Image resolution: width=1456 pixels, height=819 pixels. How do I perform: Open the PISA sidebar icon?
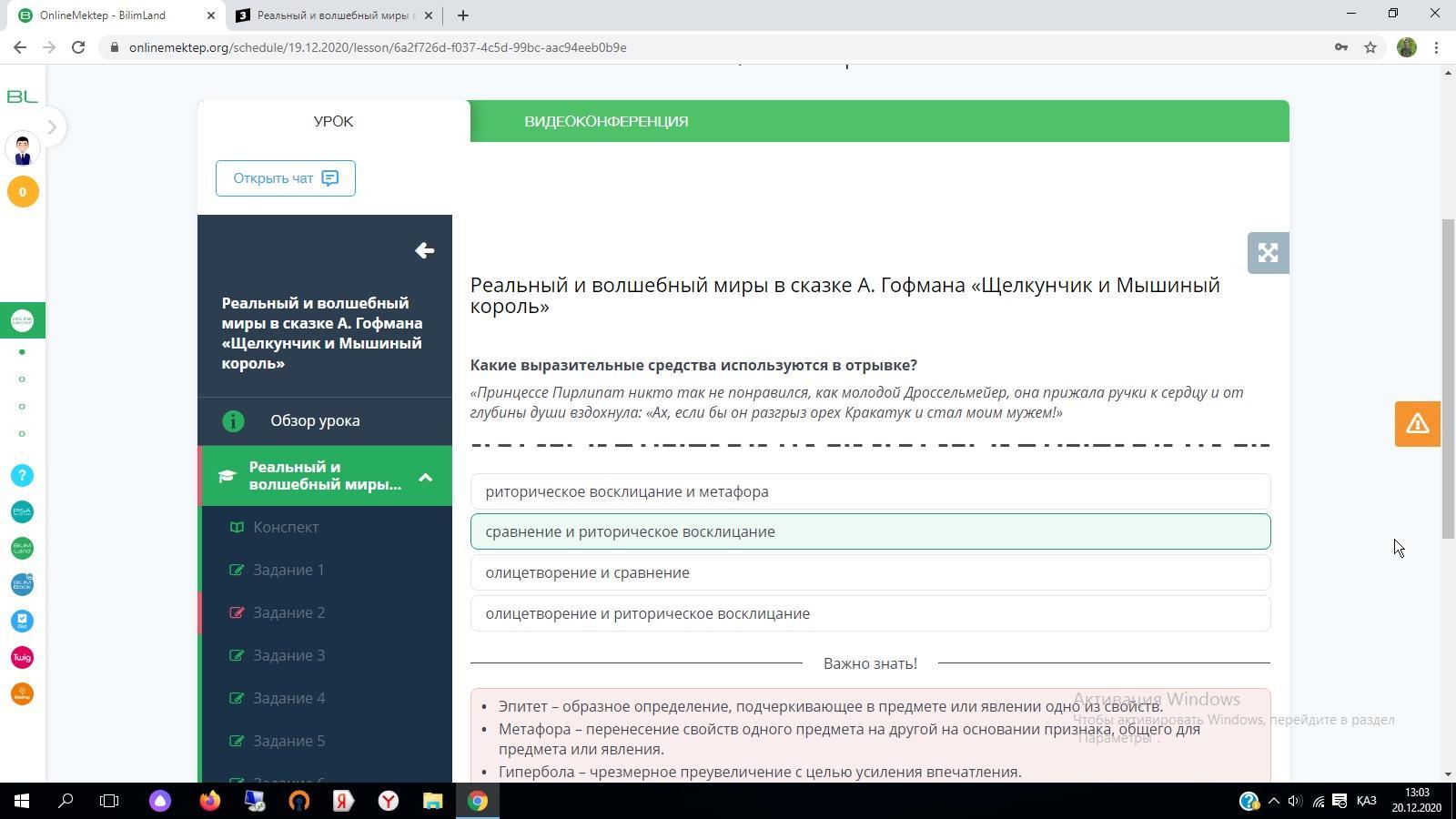pos(23,511)
